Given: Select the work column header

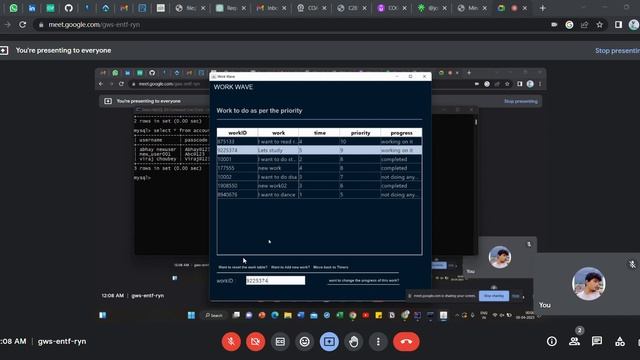Looking at the screenshot, I should [x=278, y=133].
